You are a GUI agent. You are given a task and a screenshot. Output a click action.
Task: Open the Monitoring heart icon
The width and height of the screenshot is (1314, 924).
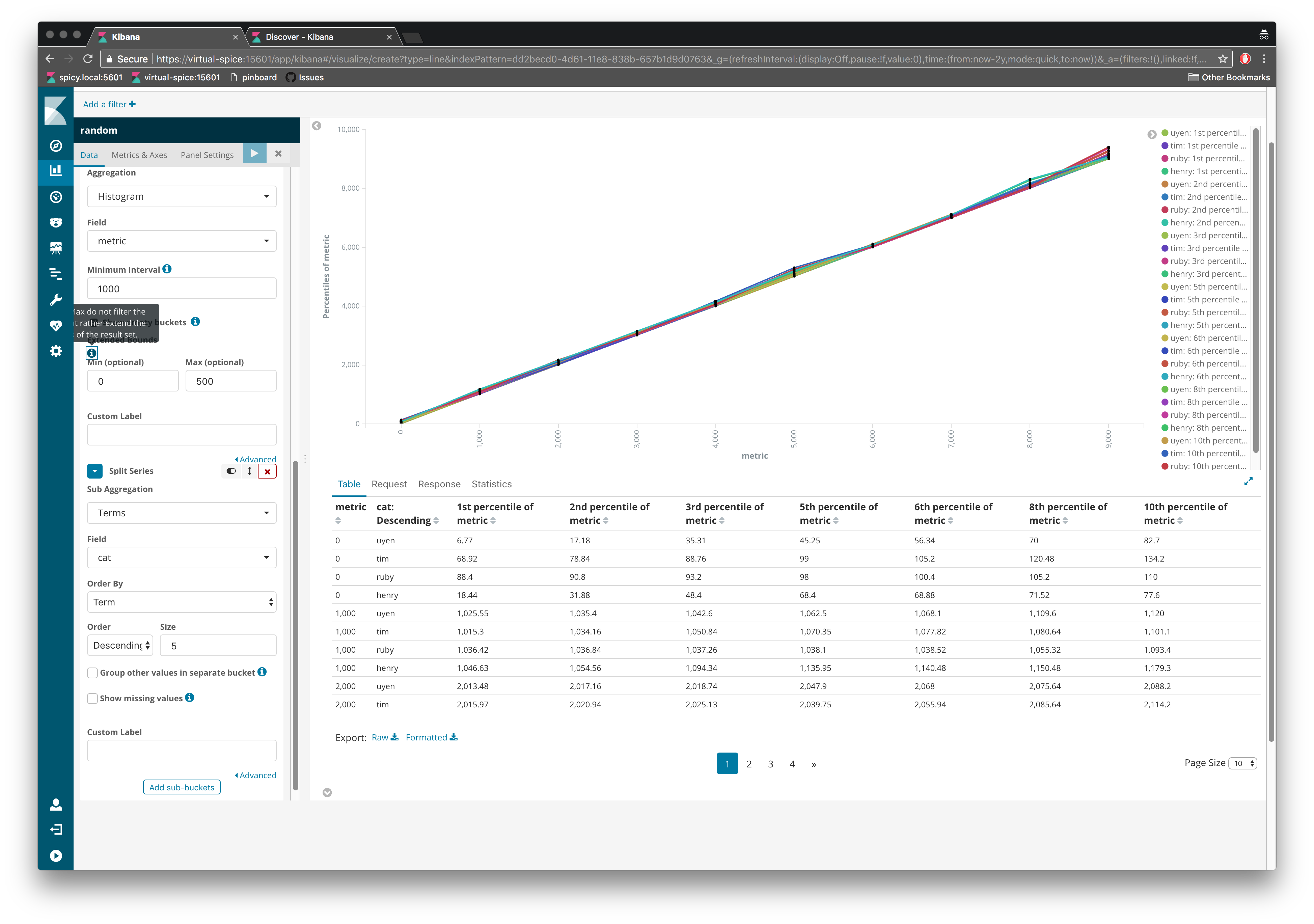tap(56, 325)
